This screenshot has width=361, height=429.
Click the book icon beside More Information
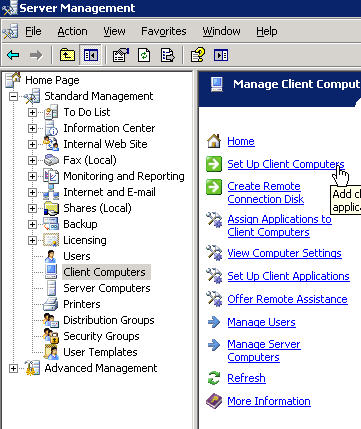(214, 401)
